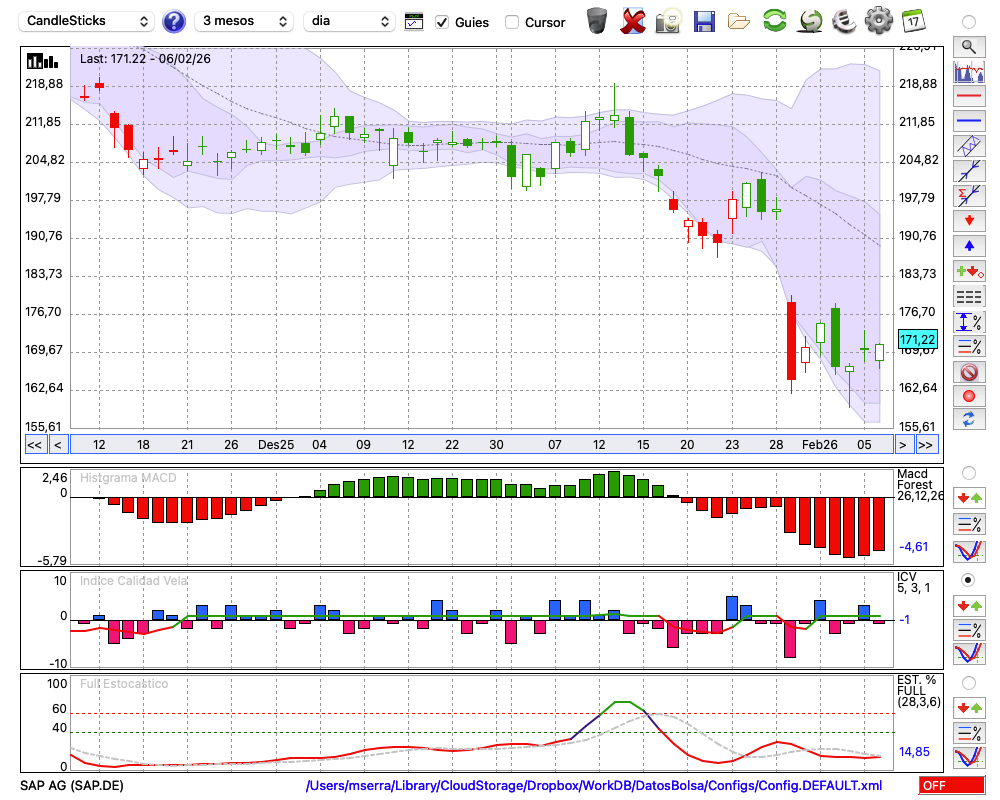
Task: Step back with single '<' button
Action: point(58,445)
